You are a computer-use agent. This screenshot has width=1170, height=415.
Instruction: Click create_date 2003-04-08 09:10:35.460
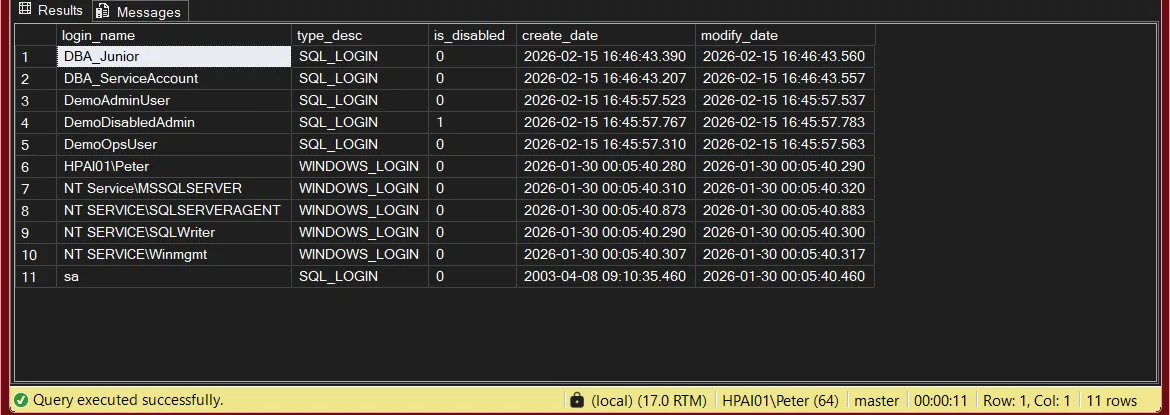tap(606, 277)
